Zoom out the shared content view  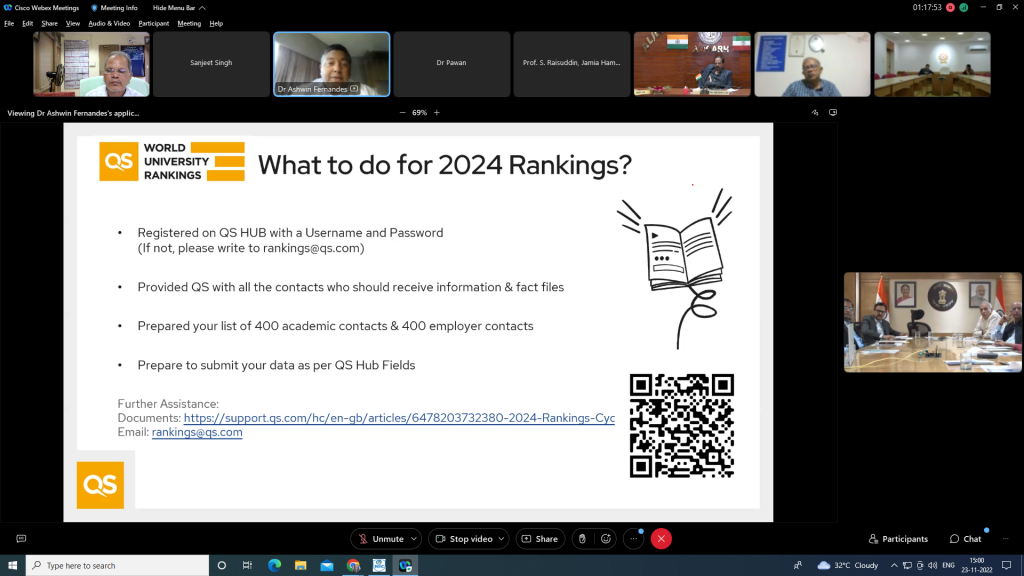click(x=402, y=113)
